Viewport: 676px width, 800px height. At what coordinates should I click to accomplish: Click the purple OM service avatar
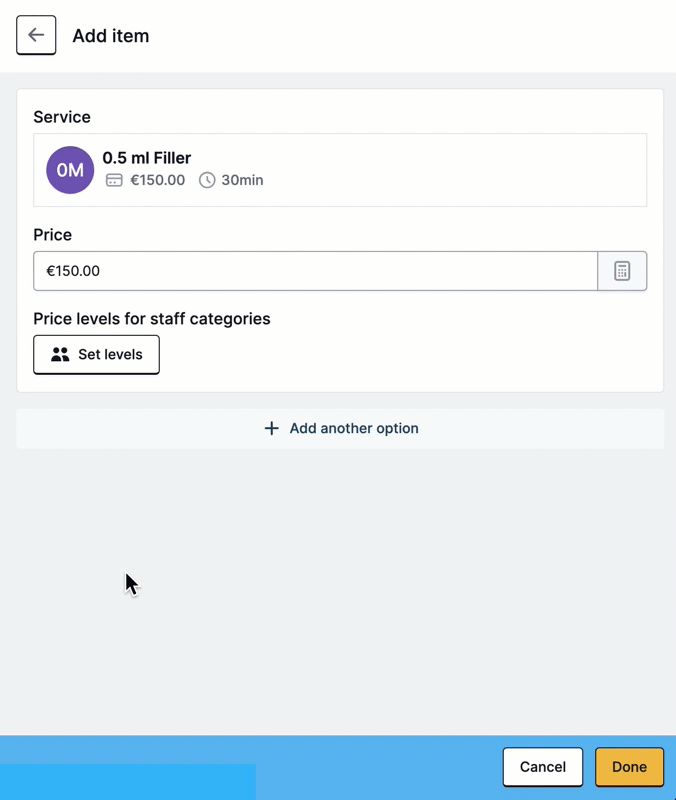click(70, 170)
